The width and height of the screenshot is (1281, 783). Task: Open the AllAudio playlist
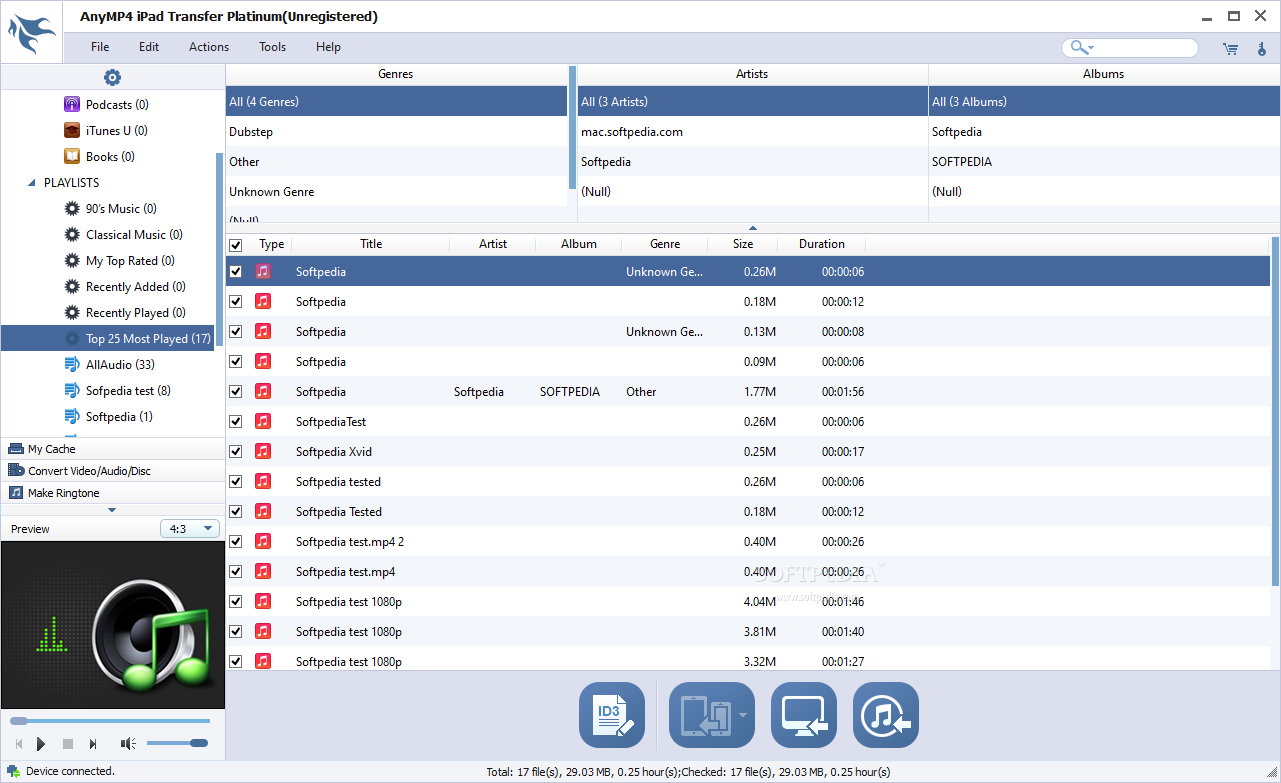pos(120,364)
